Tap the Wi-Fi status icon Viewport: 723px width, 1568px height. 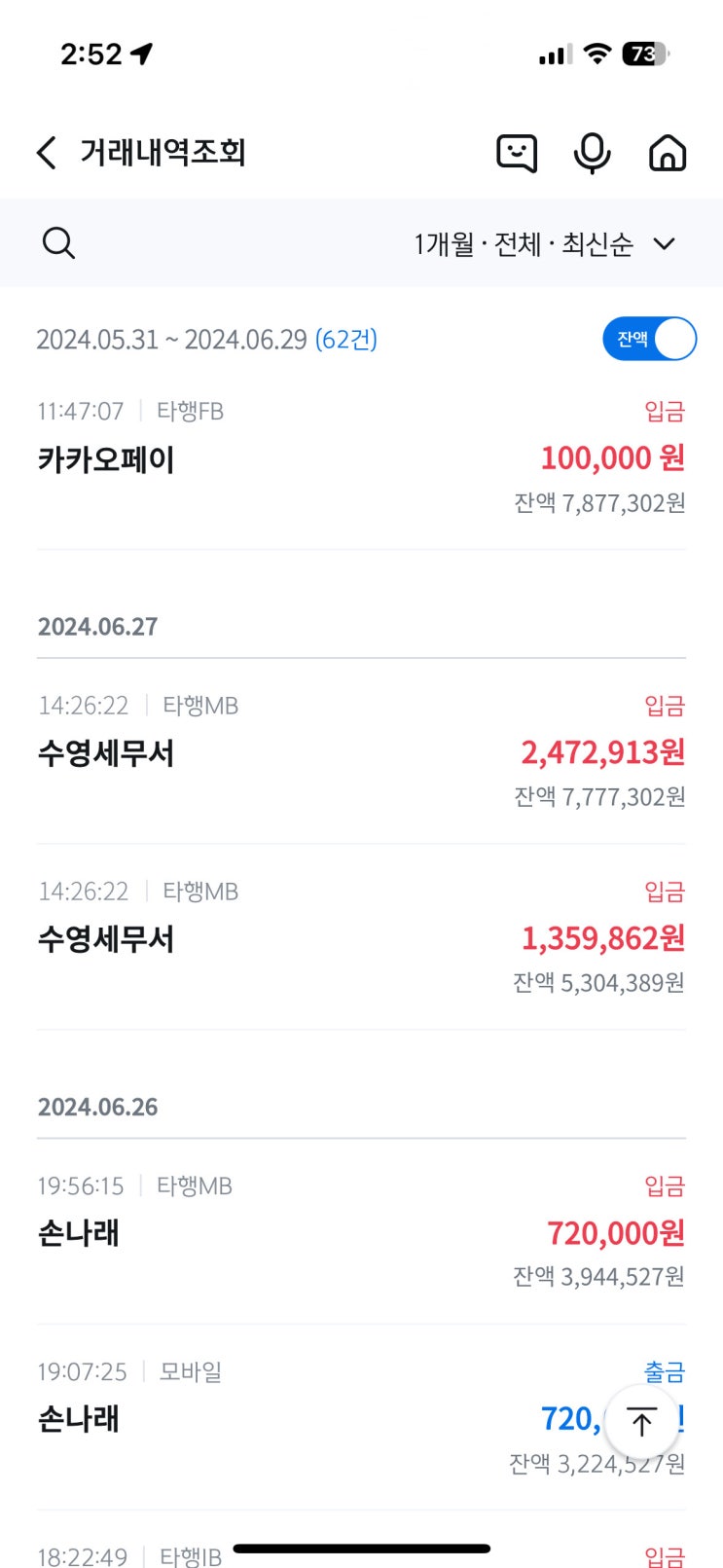(597, 55)
